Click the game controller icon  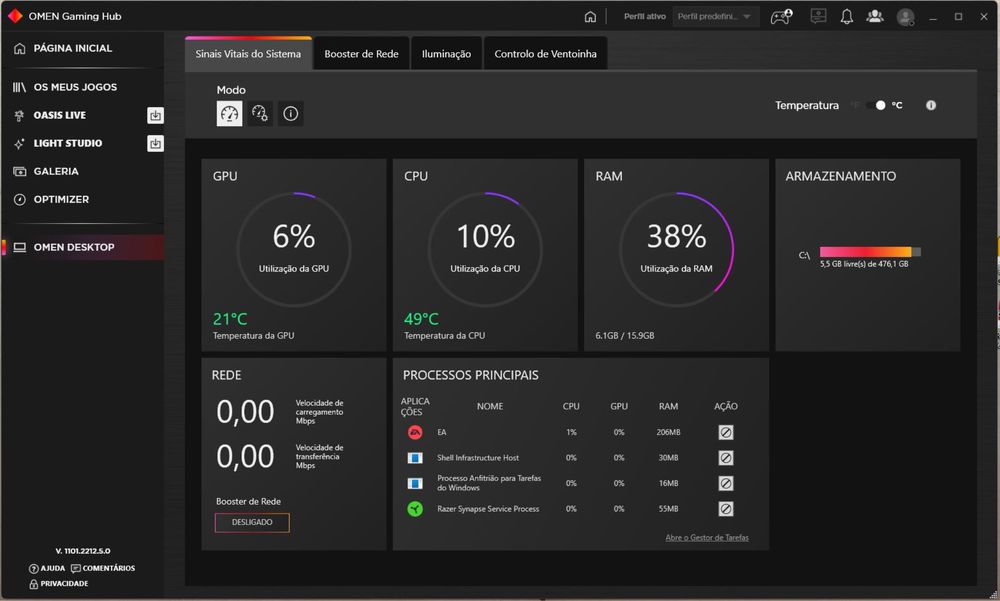[x=781, y=17]
